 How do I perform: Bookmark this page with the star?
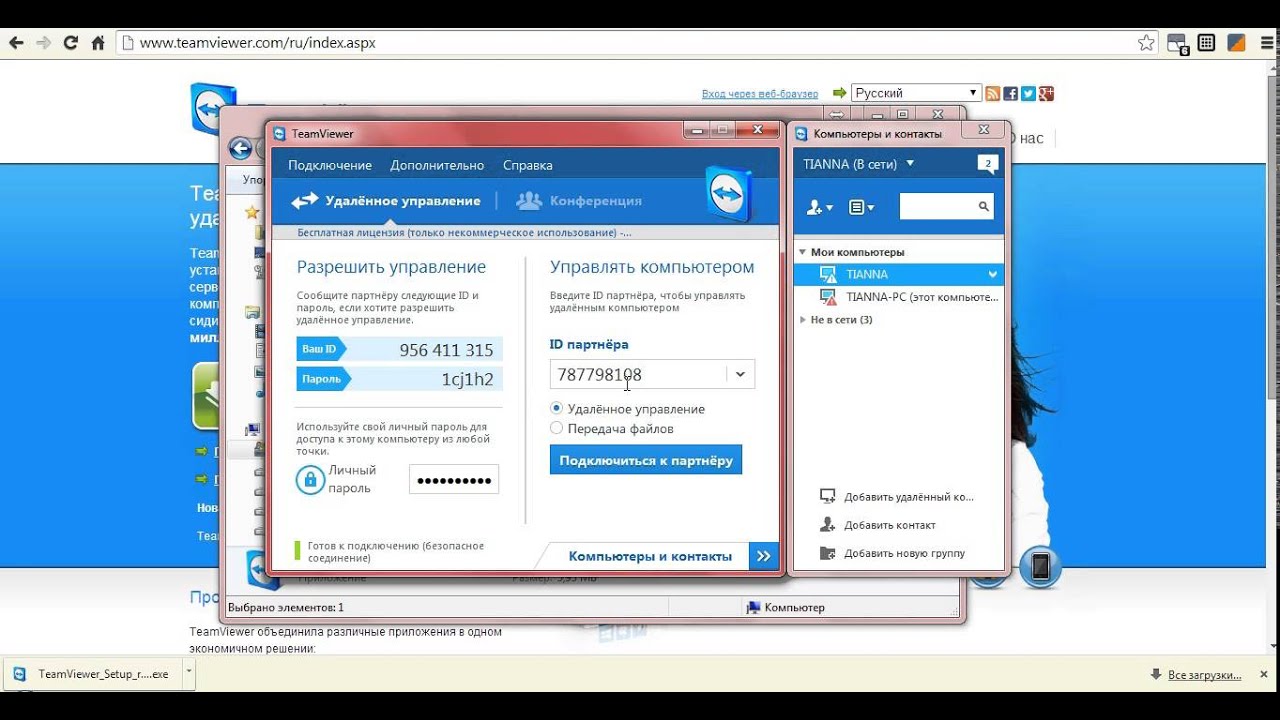click(x=1146, y=43)
